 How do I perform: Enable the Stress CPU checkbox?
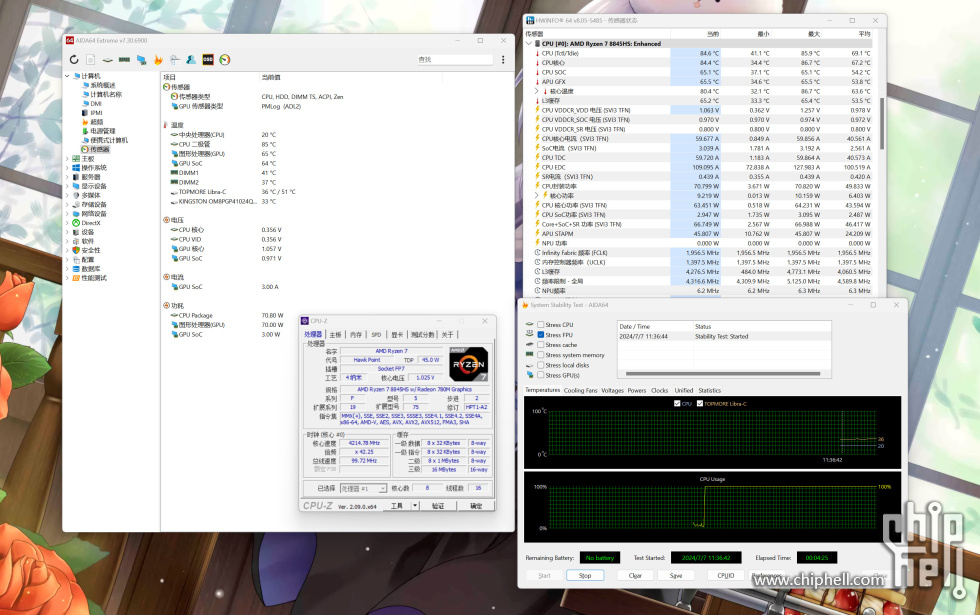(541, 325)
